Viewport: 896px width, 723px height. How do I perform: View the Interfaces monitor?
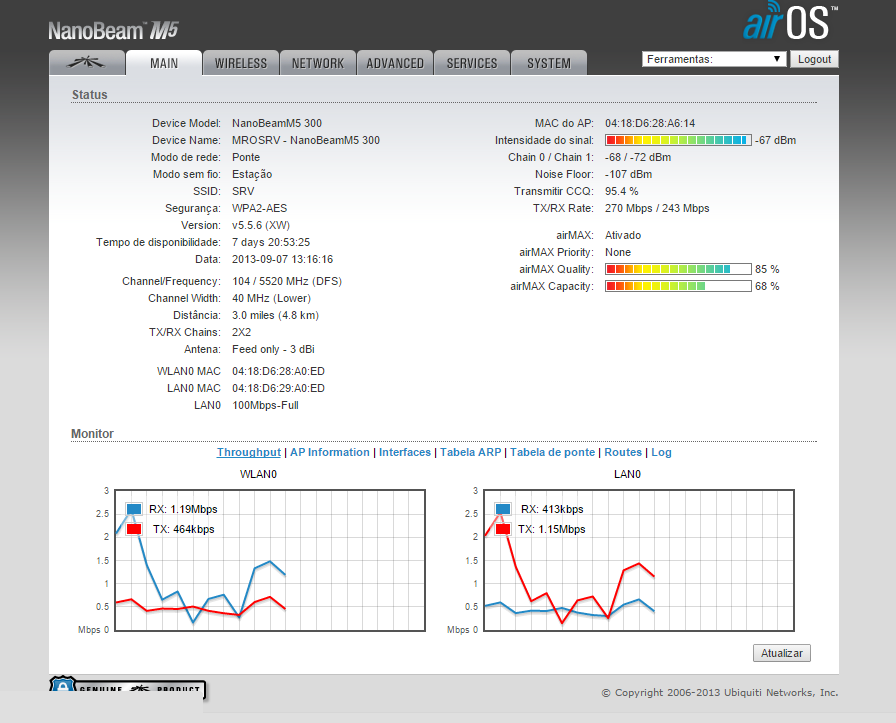coord(405,452)
